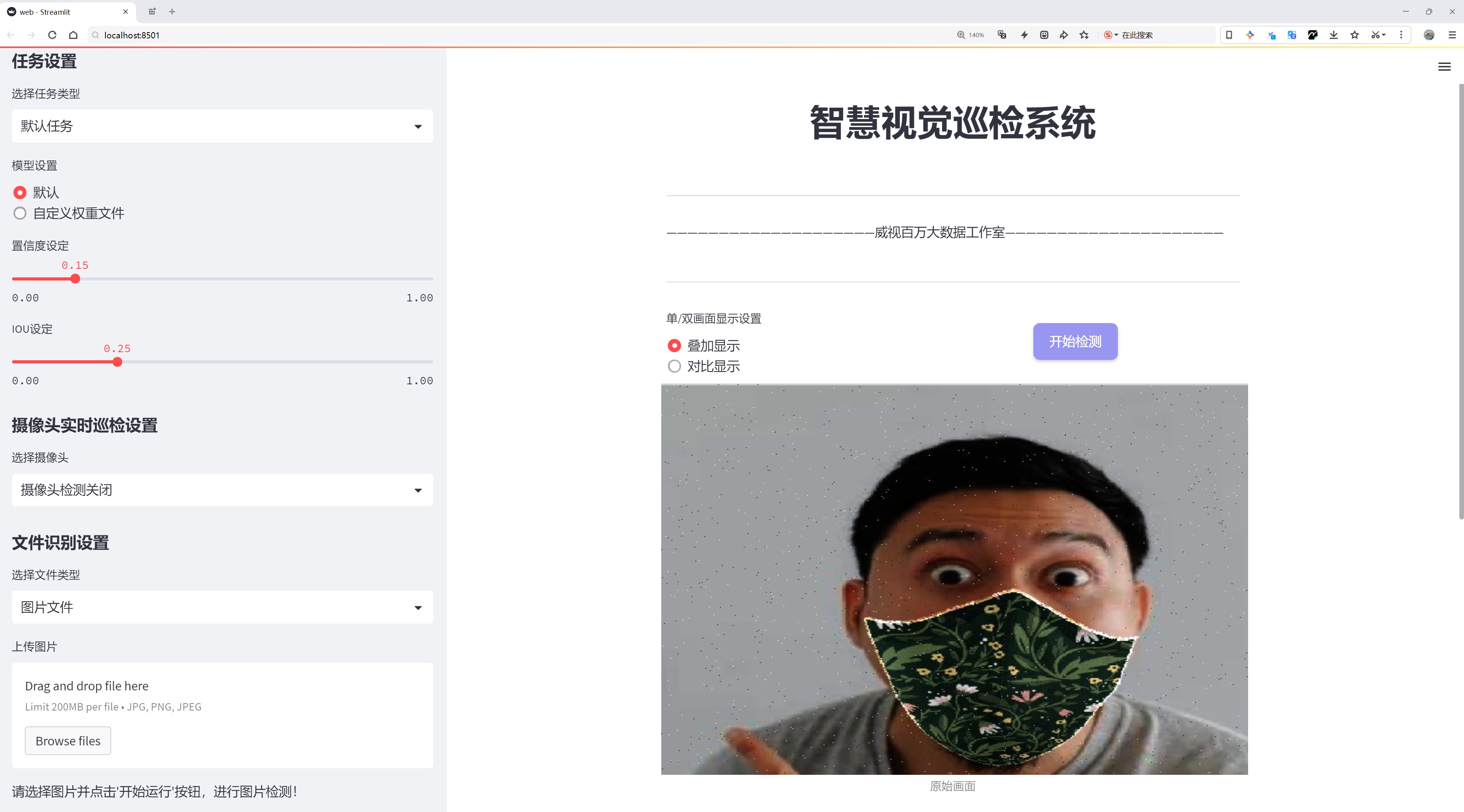Click the 置信度设定 slider handle at 0.15
This screenshot has width=1464, height=812.
click(75, 279)
